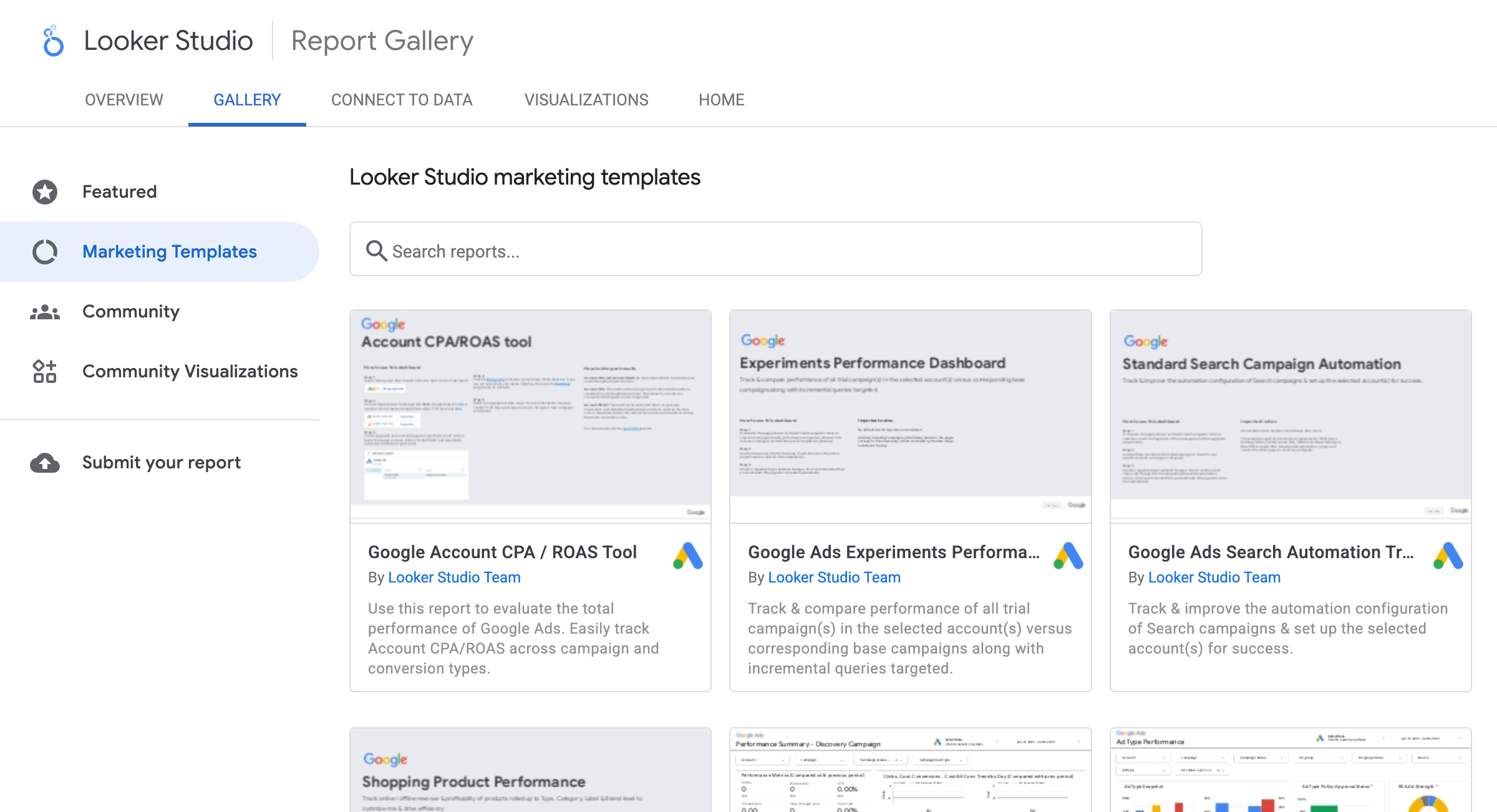1497x812 pixels.
Task: Click the search magnifier icon
Action: click(376, 250)
